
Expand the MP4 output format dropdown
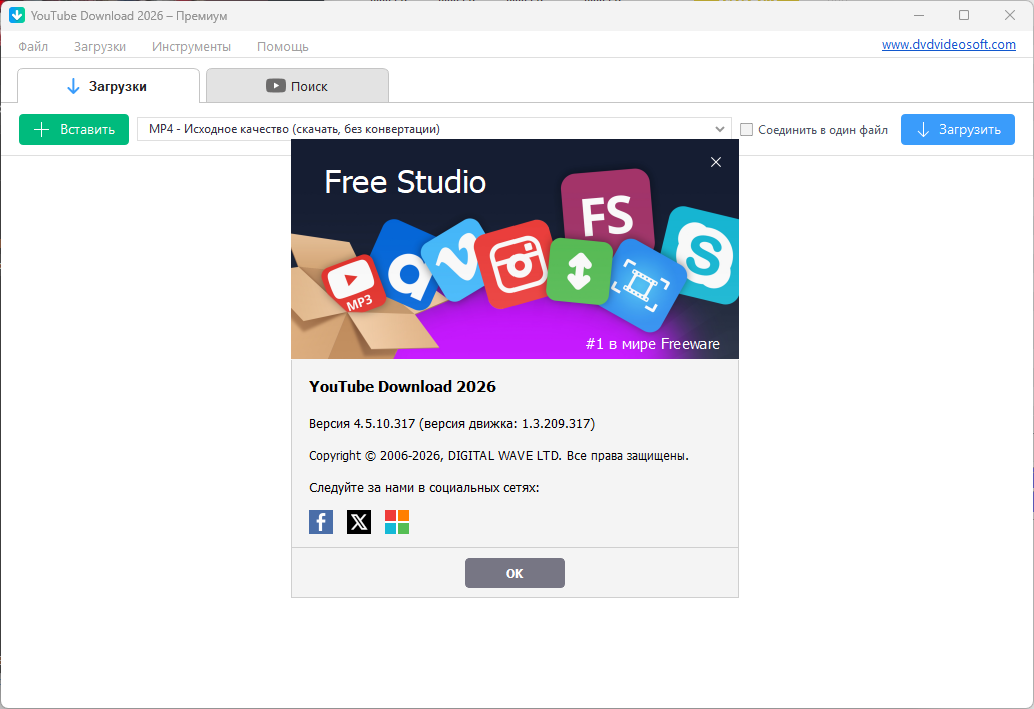(x=721, y=129)
